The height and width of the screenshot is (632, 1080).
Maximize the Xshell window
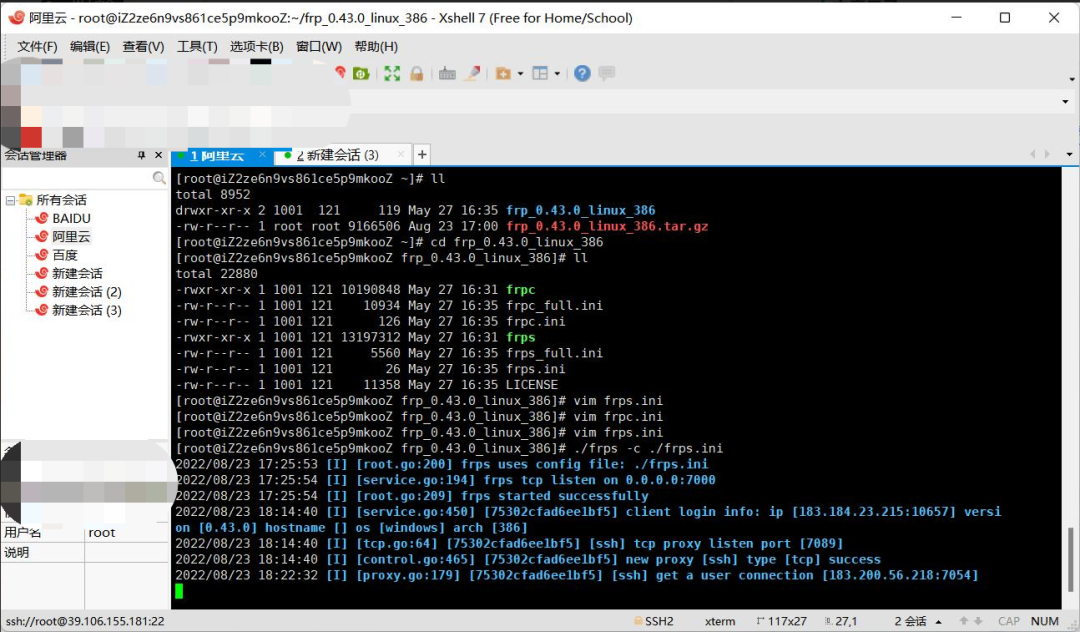click(x=1005, y=18)
